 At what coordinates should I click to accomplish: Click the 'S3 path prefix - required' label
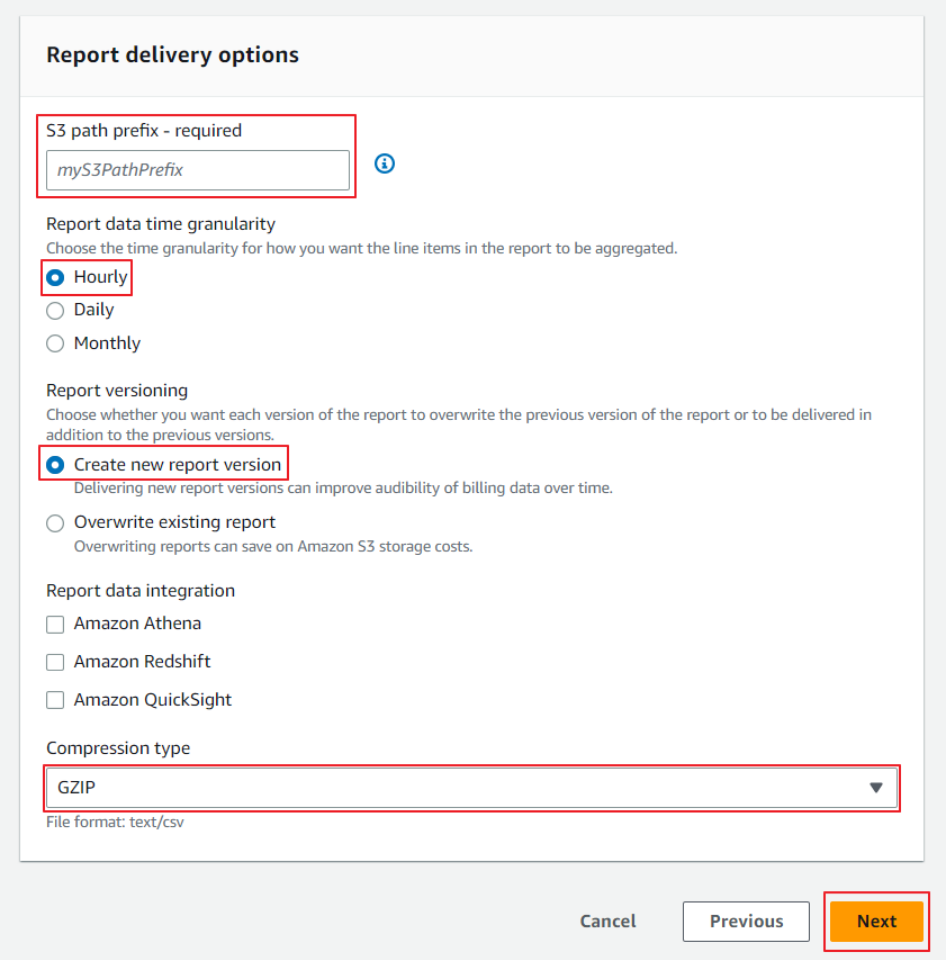pos(144,130)
